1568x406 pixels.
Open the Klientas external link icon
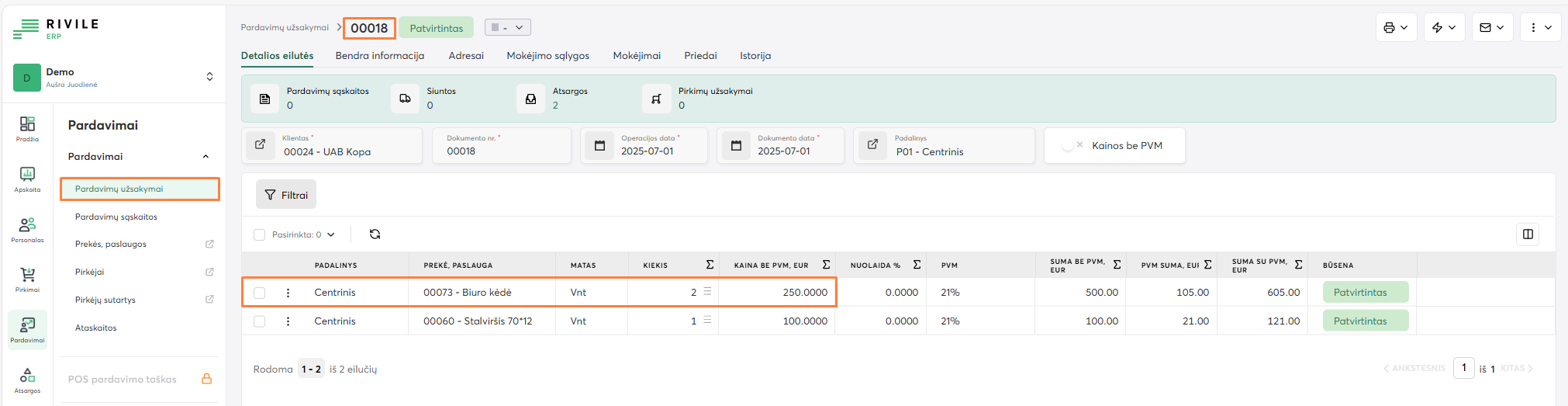click(x=261, y=145)
